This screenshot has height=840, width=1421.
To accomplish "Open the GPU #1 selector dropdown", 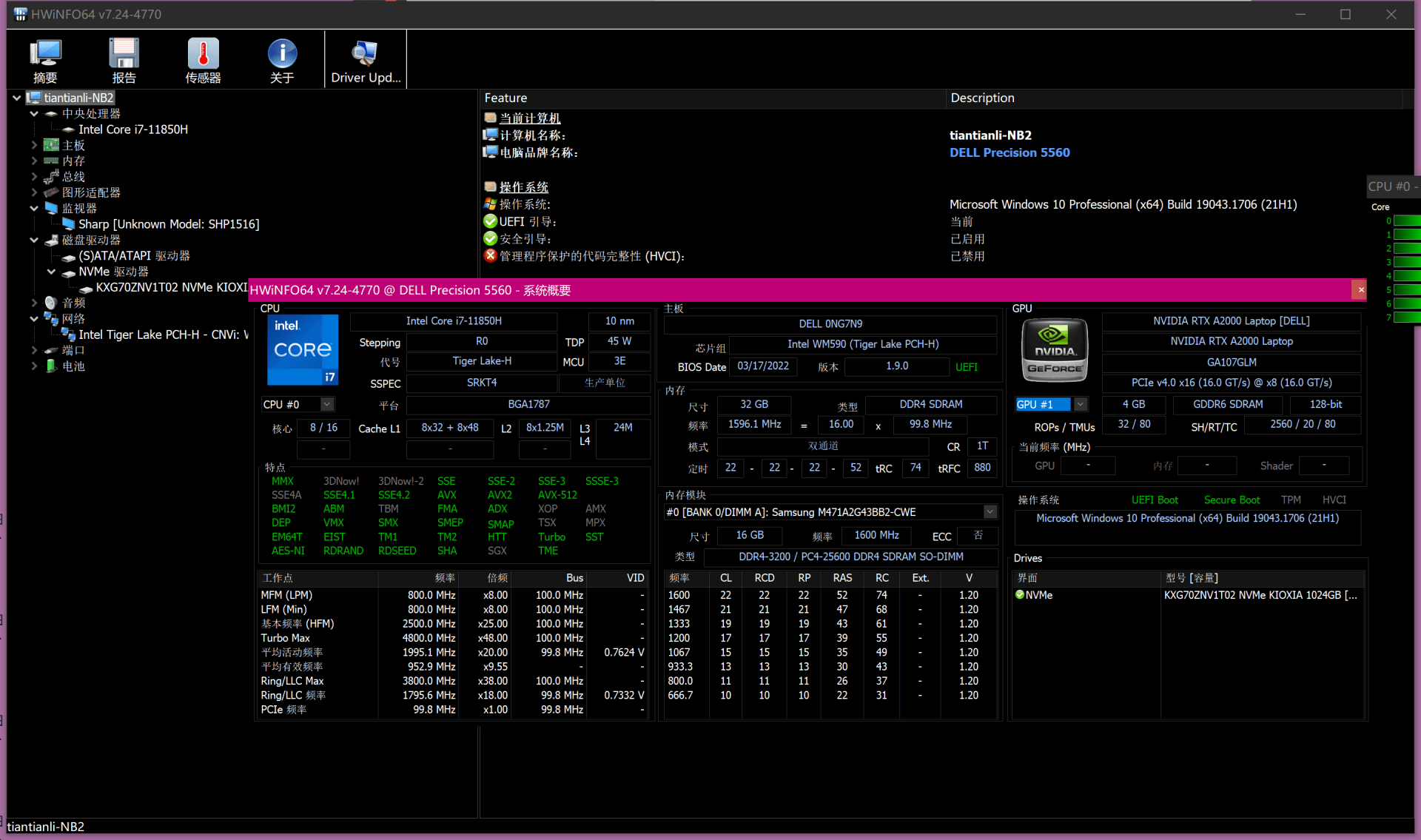I will [x=1081, y=404].
